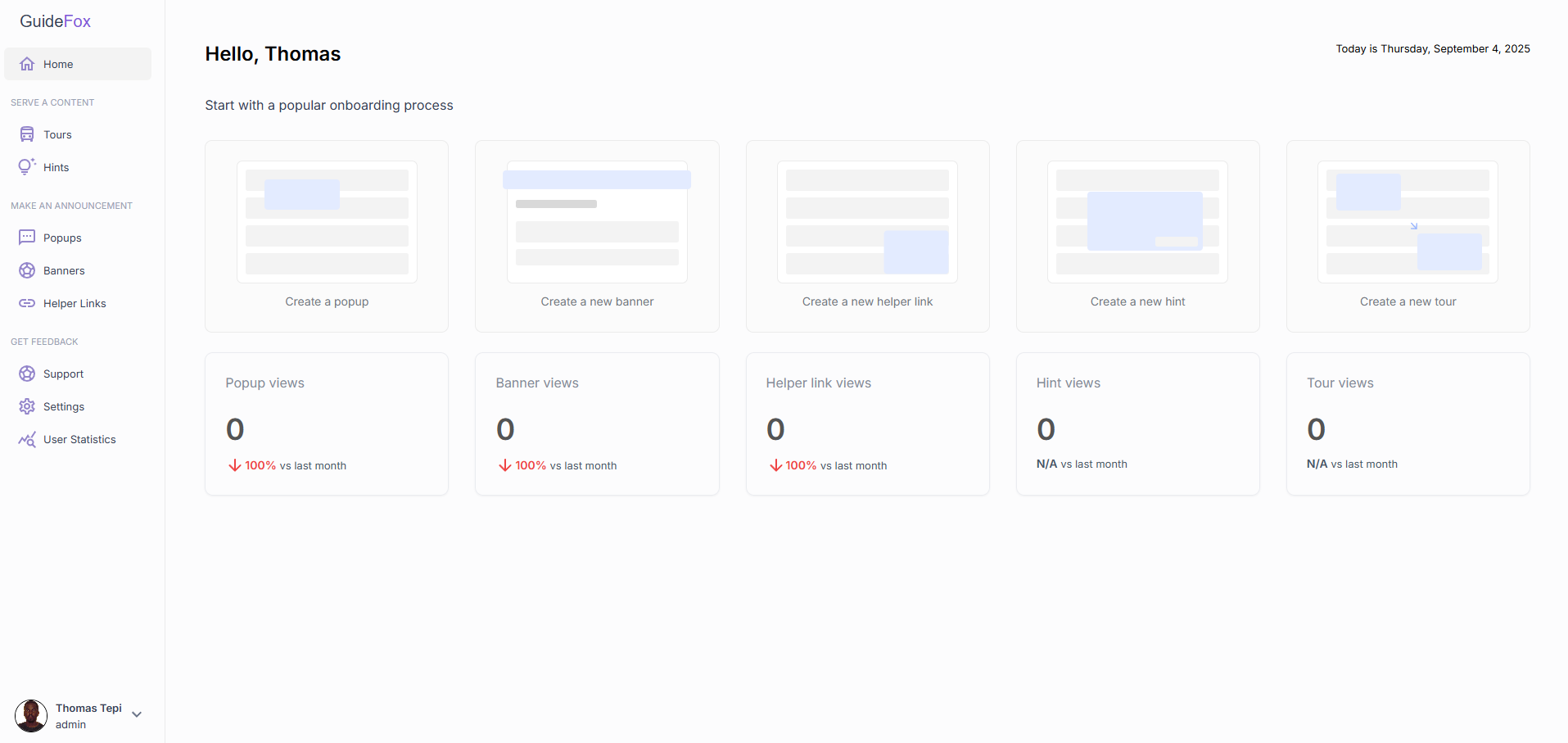Screen dimensions: 1568x743
Task: Click the Thomas Tepi profile avatar
Action: (x=30, y=714)
